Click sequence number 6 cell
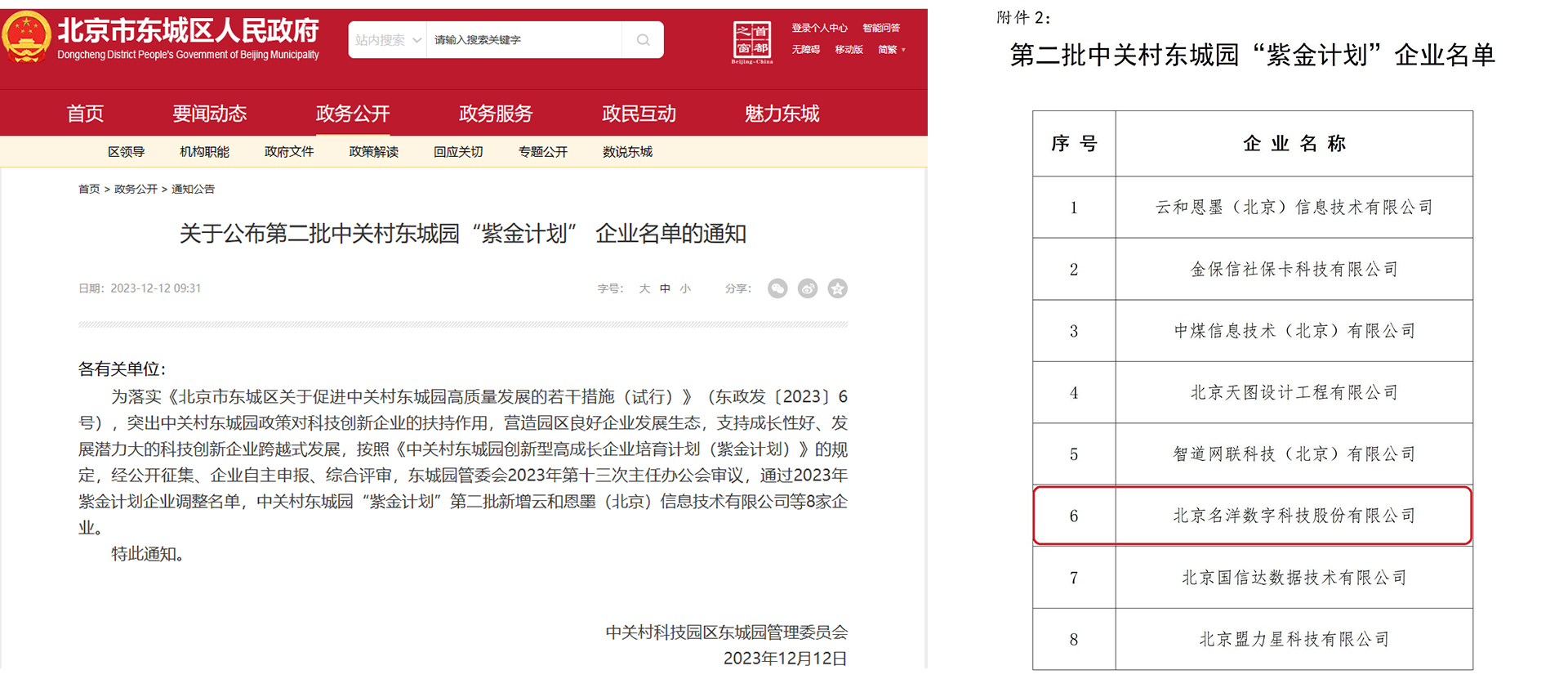The height and width of the screenshot is (688, 1568). tap(1074, 516)
